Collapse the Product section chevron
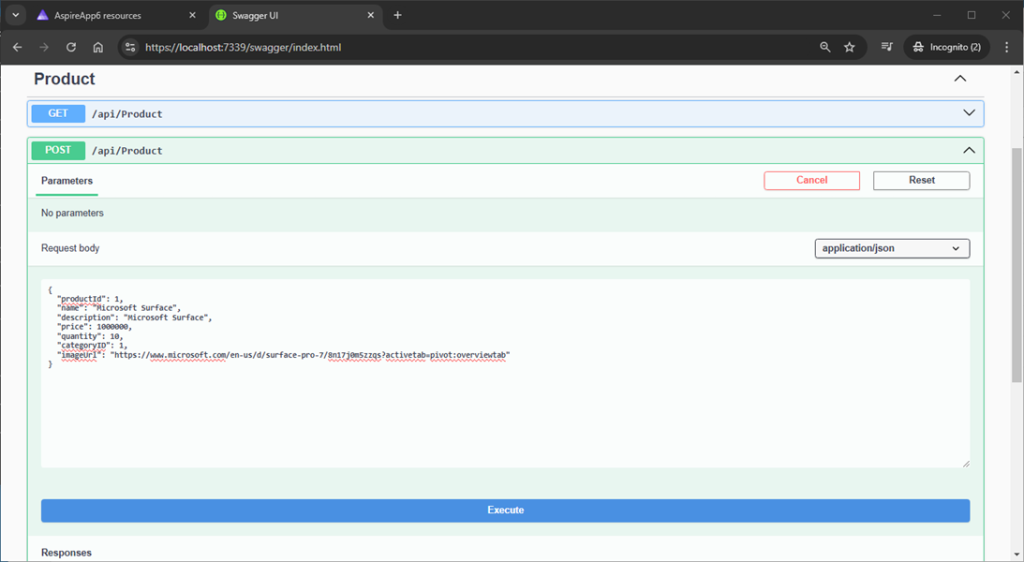This screenshot has width=1024, height=562. coord(960,78)
